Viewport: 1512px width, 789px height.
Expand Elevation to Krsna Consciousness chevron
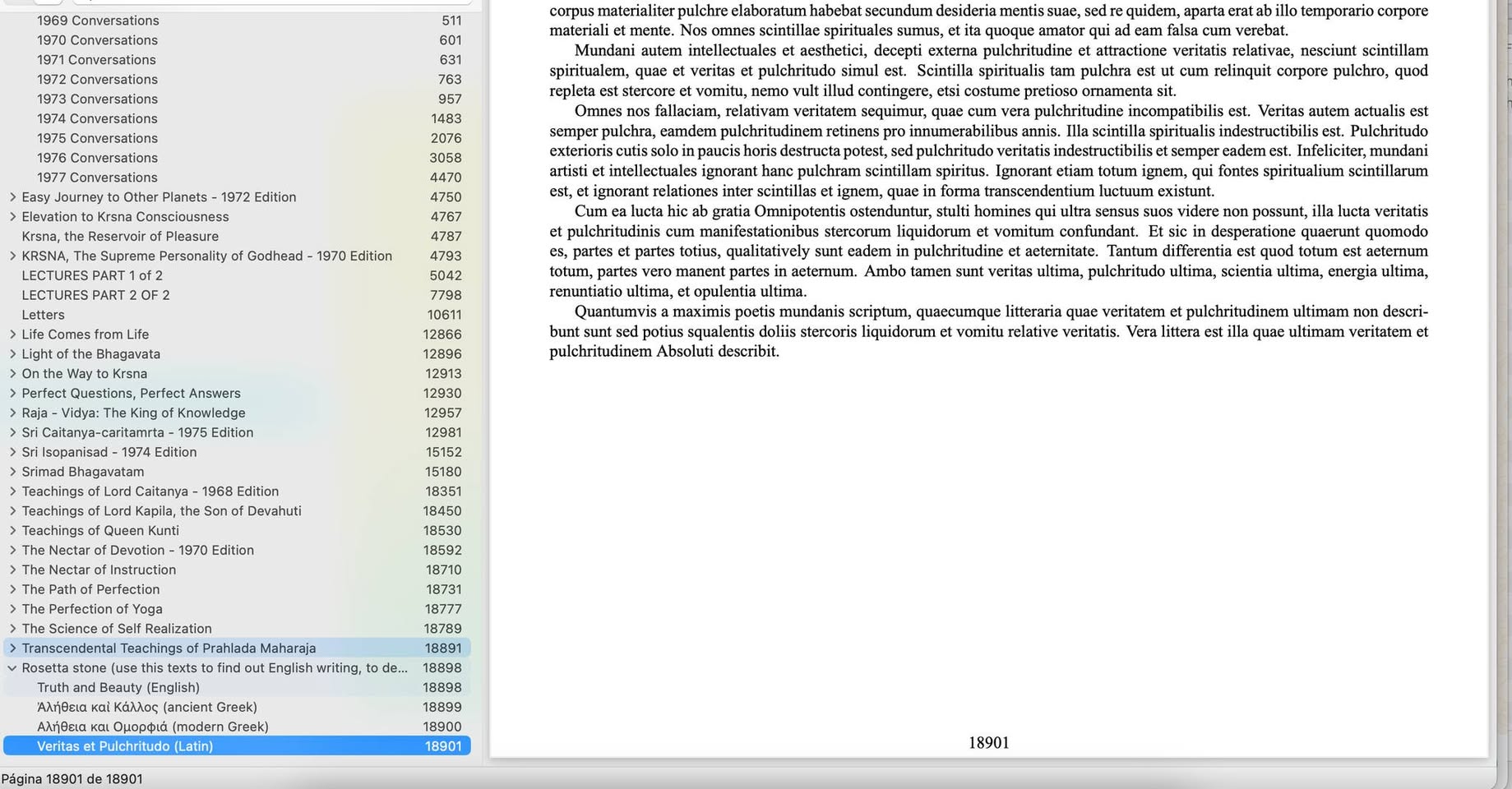(x=12, y=217)
